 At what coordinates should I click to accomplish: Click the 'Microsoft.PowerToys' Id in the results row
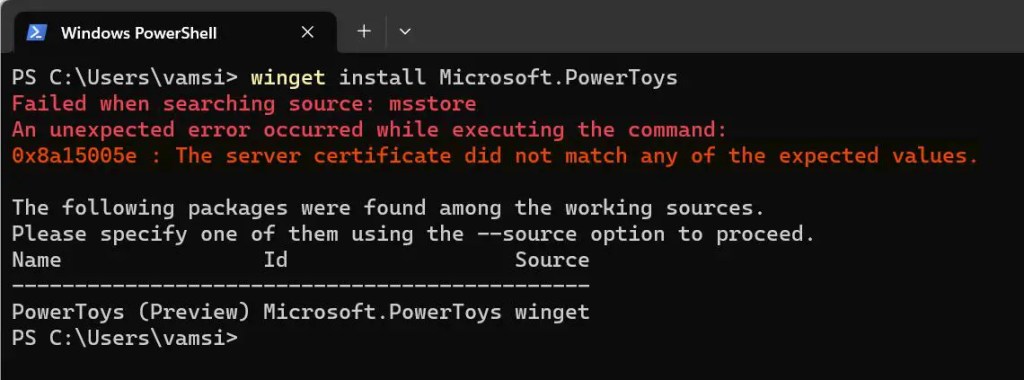click(x=383, y=313)
